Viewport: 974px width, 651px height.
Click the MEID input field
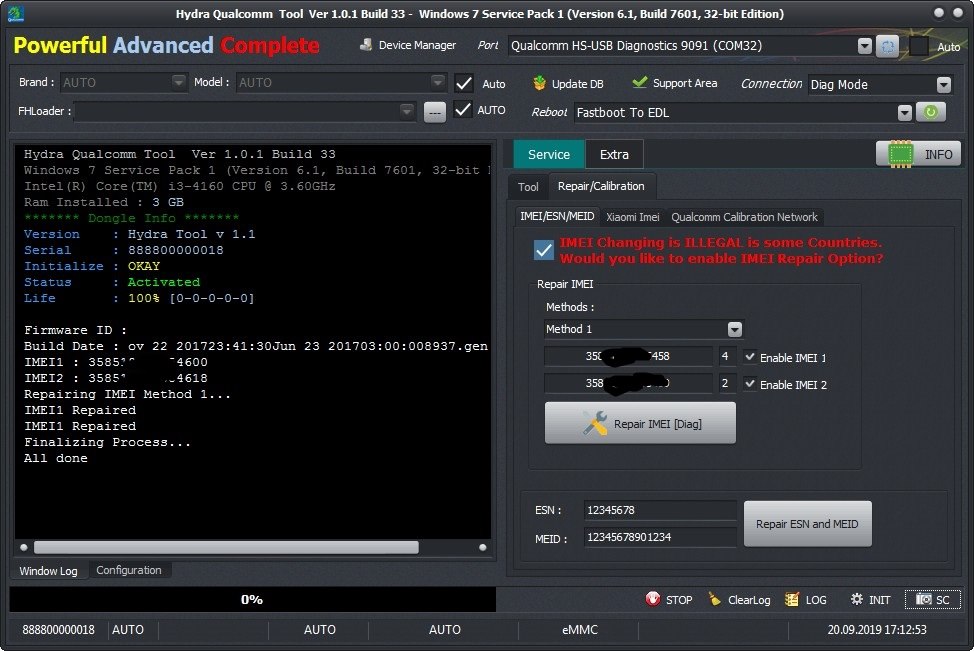point(660,537)
